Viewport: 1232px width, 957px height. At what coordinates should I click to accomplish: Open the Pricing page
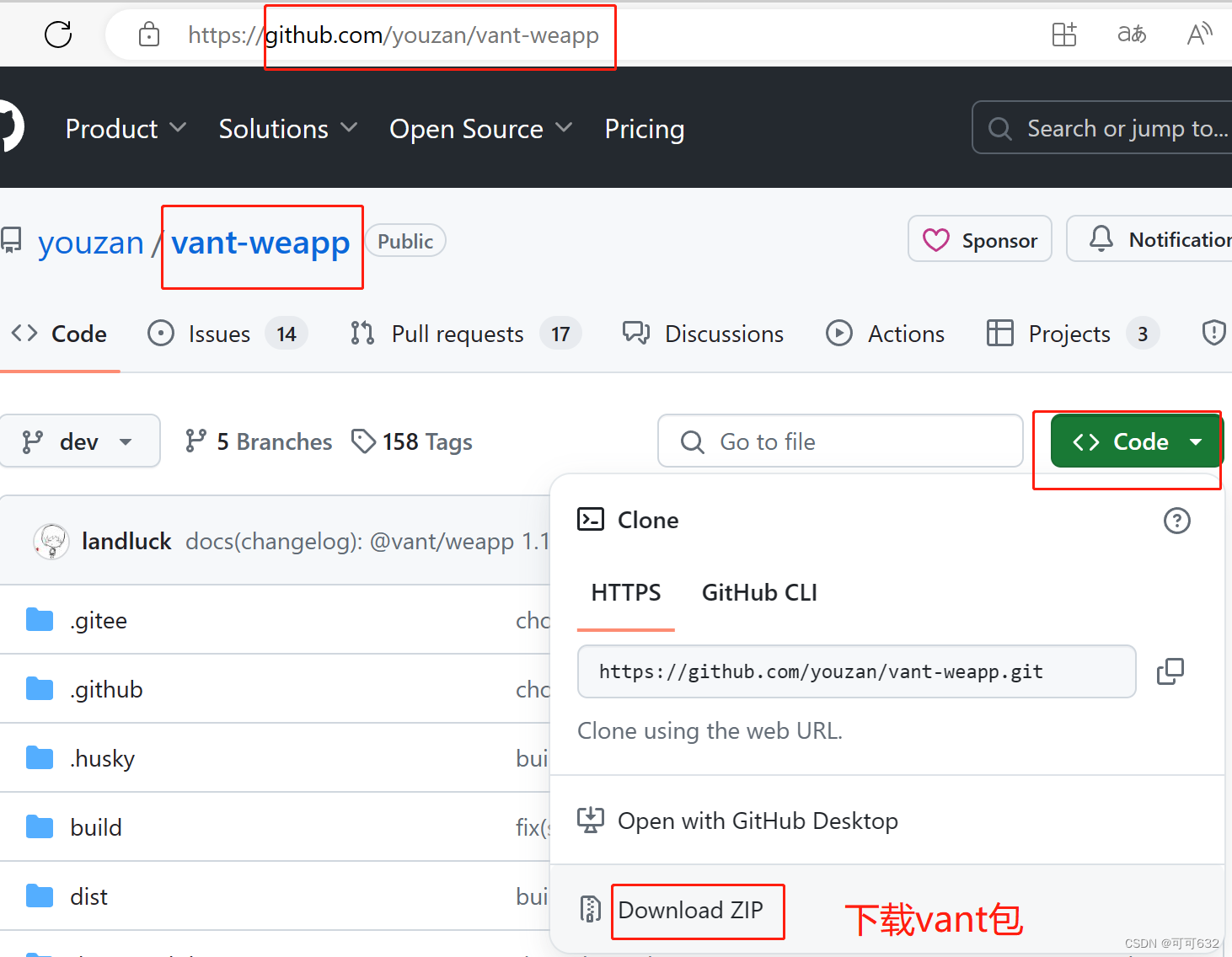pyautogui.click(x=645, y=129)
